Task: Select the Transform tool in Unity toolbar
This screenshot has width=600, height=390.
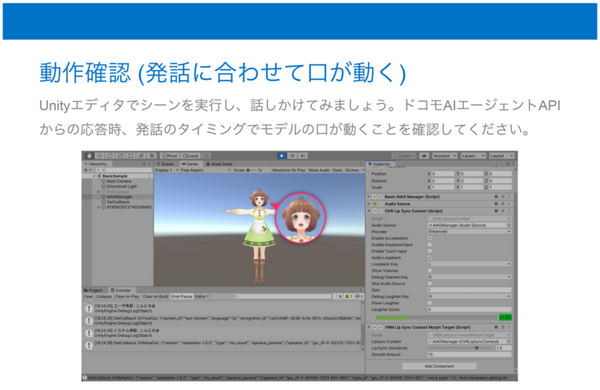Action: point(141,156)
